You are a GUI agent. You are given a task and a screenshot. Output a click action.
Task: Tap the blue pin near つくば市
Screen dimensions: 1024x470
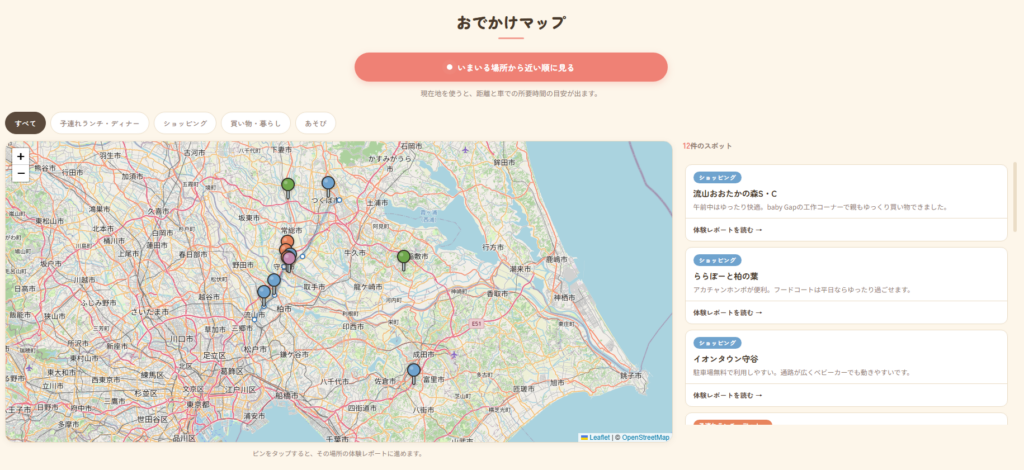(328, 187)
